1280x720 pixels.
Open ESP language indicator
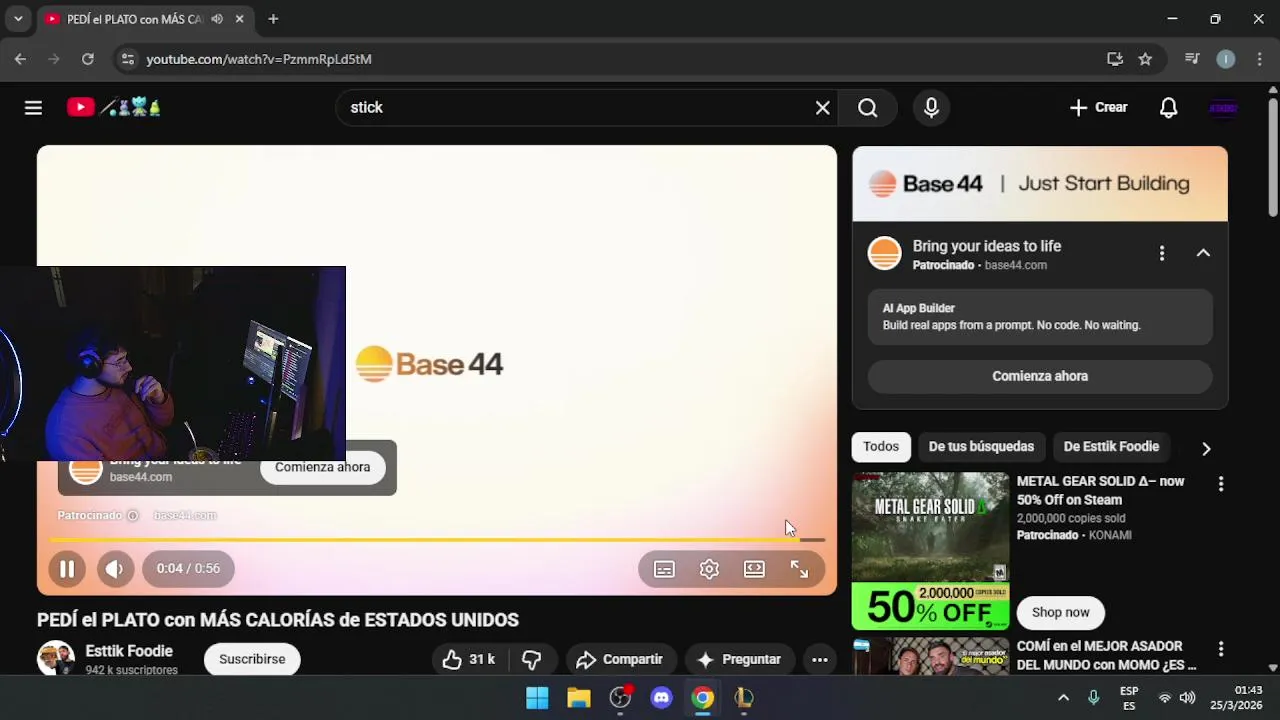pyautogui.click(x=1129, y=698)
